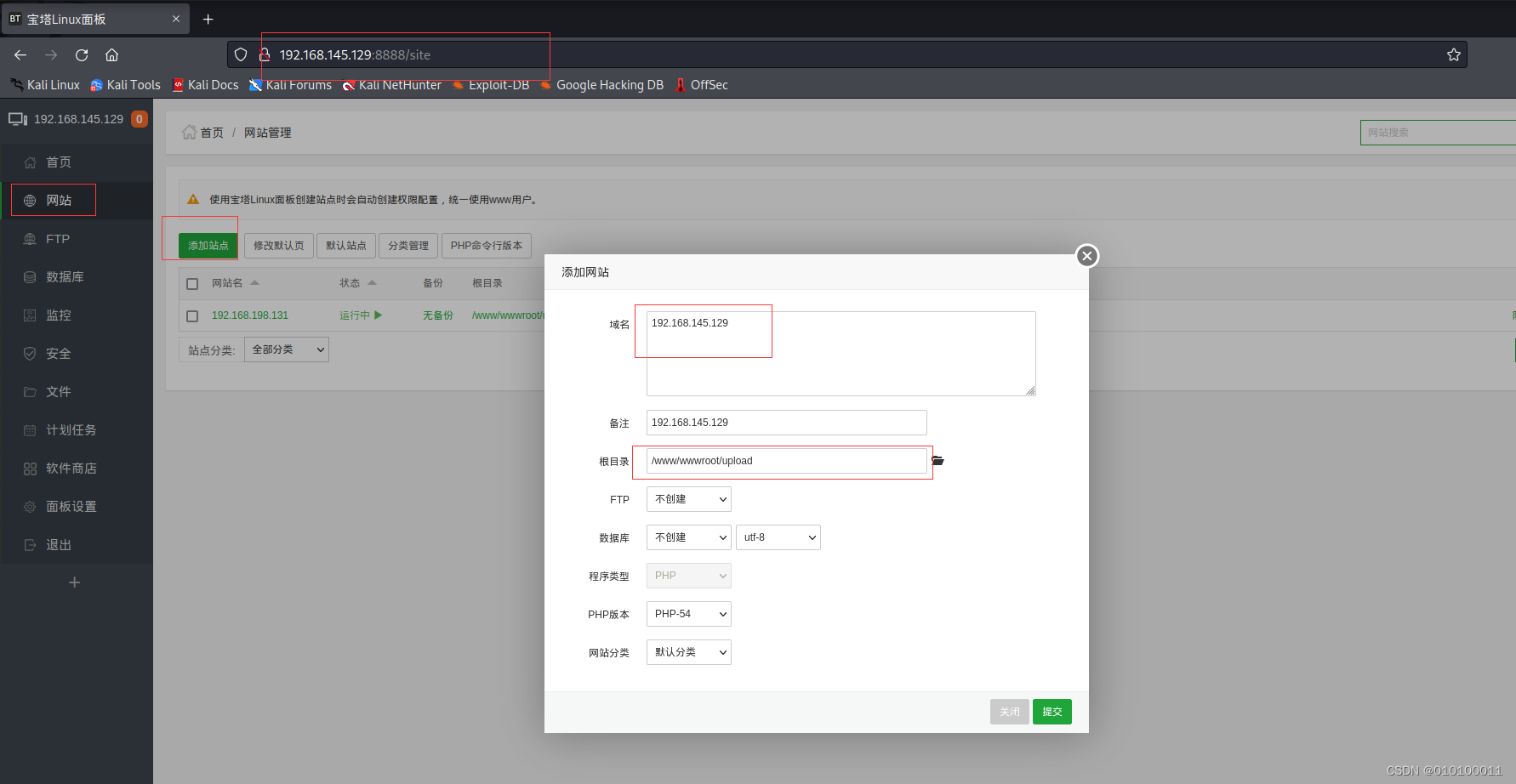Open 安全 in the sidebar
The width and height of the screenshot is (1516, 784).
77,354
